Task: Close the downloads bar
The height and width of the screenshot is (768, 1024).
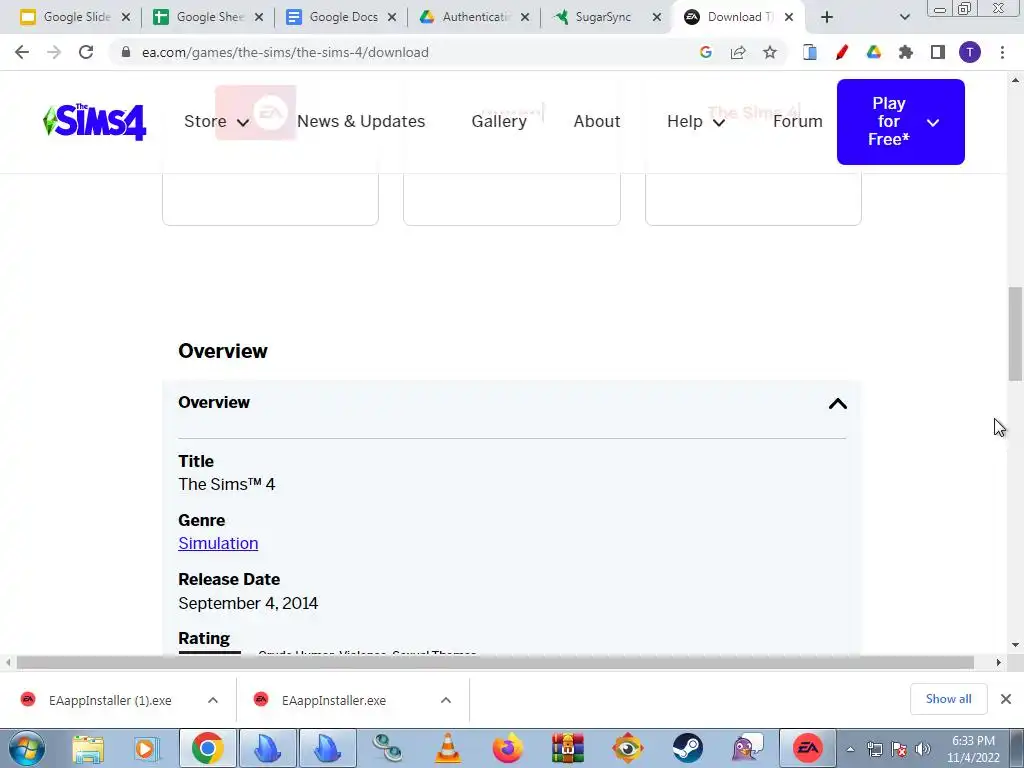Action: [x=1006, y=699]
